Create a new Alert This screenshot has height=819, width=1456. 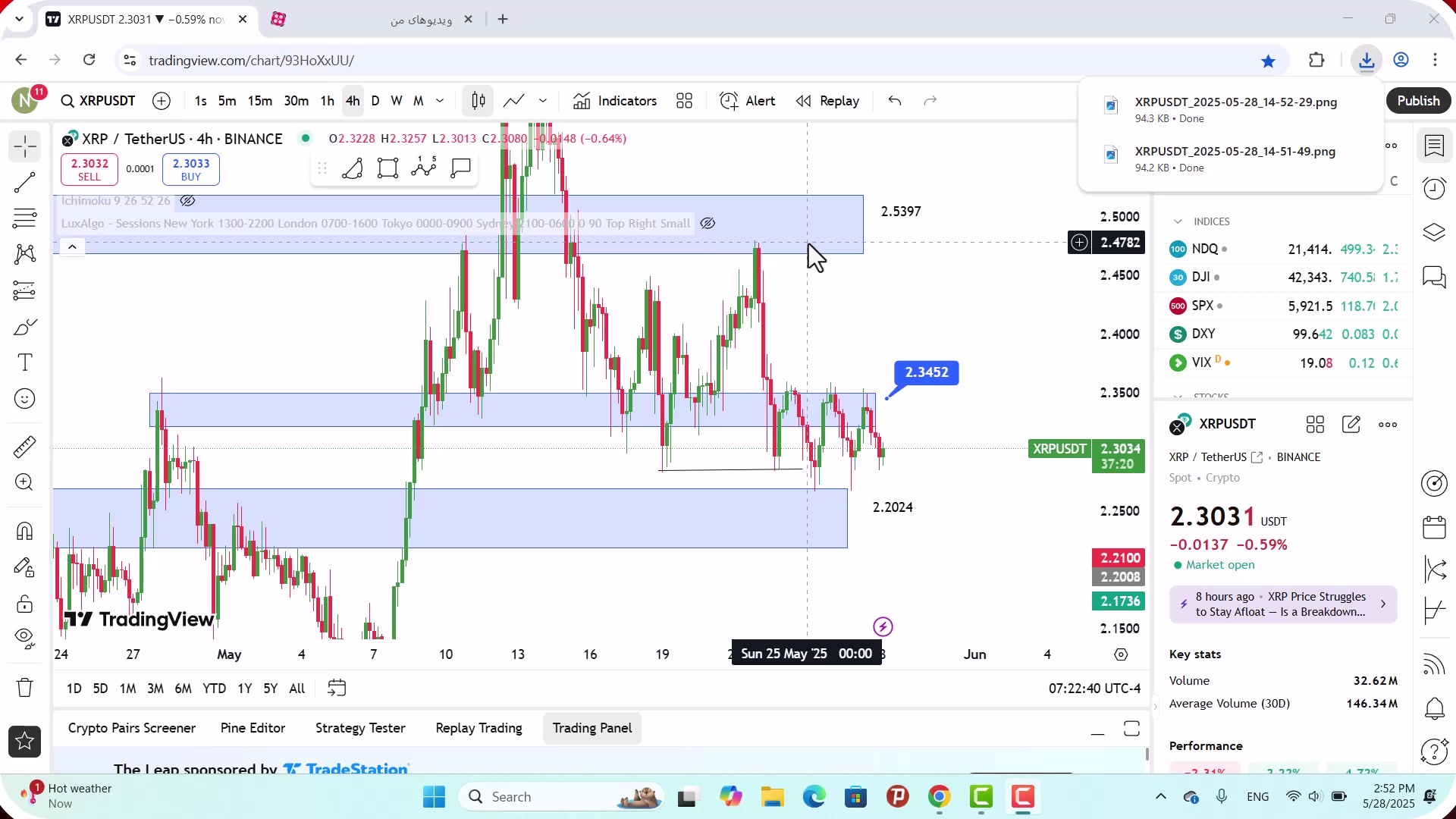(x=747, y=101)
